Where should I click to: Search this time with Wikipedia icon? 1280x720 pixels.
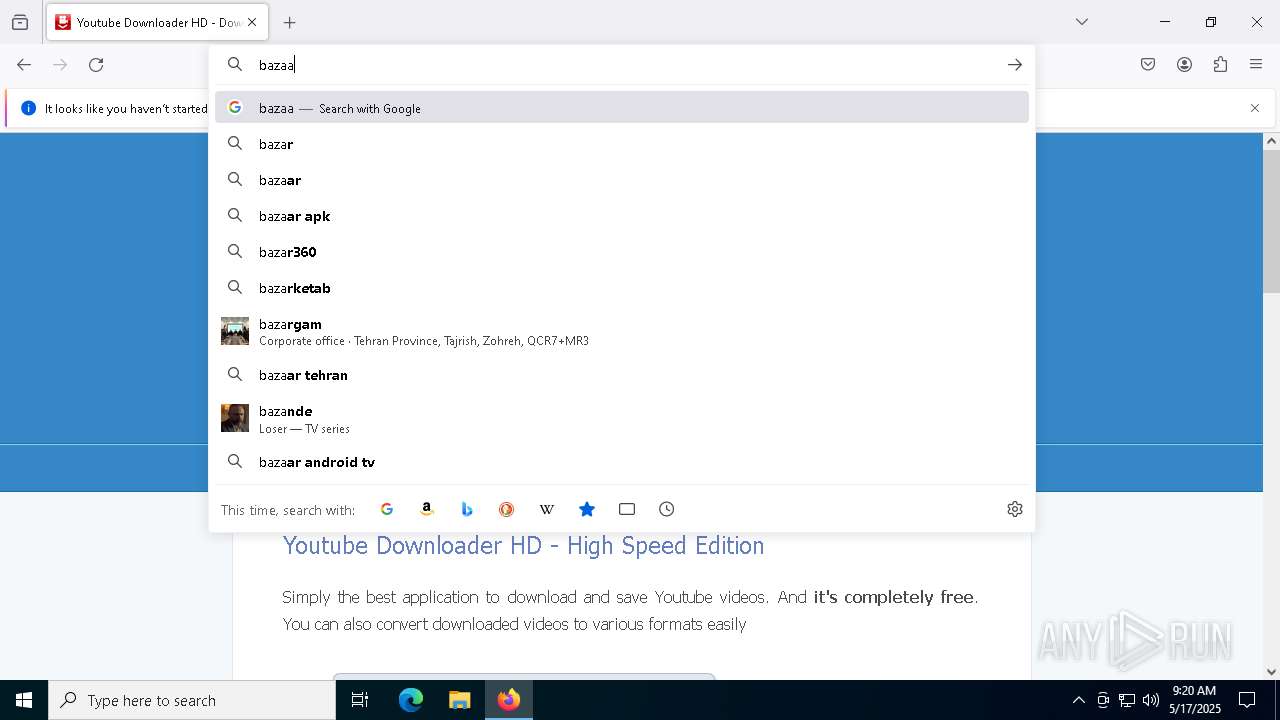547,509
